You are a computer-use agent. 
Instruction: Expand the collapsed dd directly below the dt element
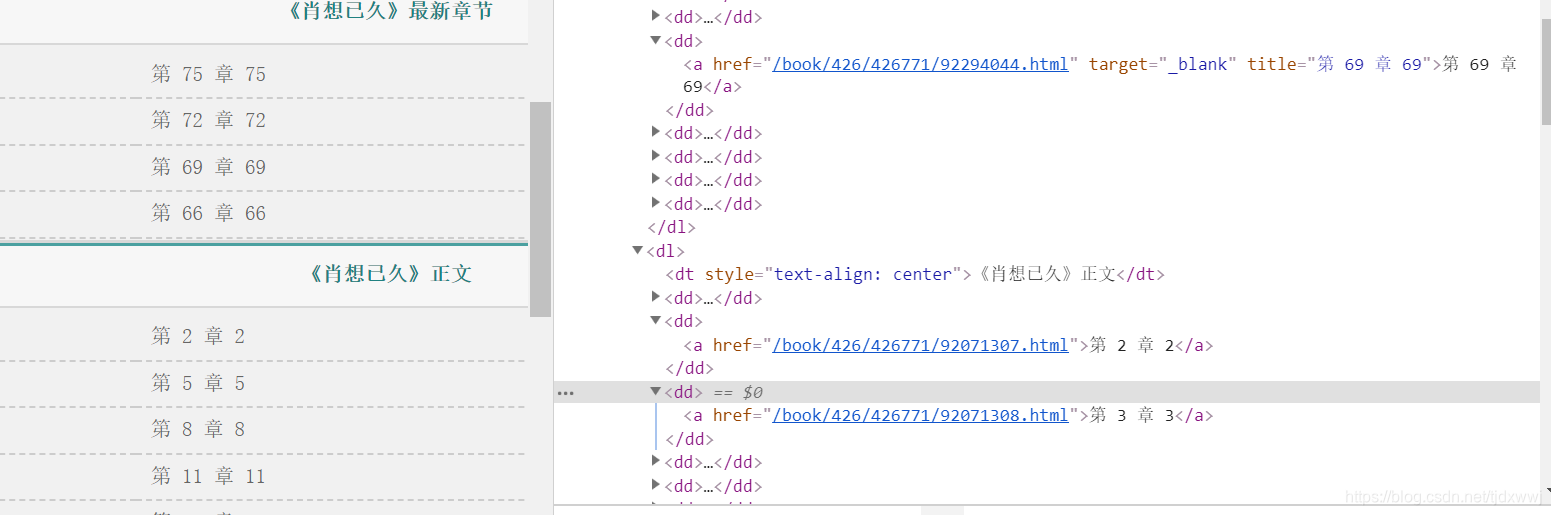tap(656, 297)
